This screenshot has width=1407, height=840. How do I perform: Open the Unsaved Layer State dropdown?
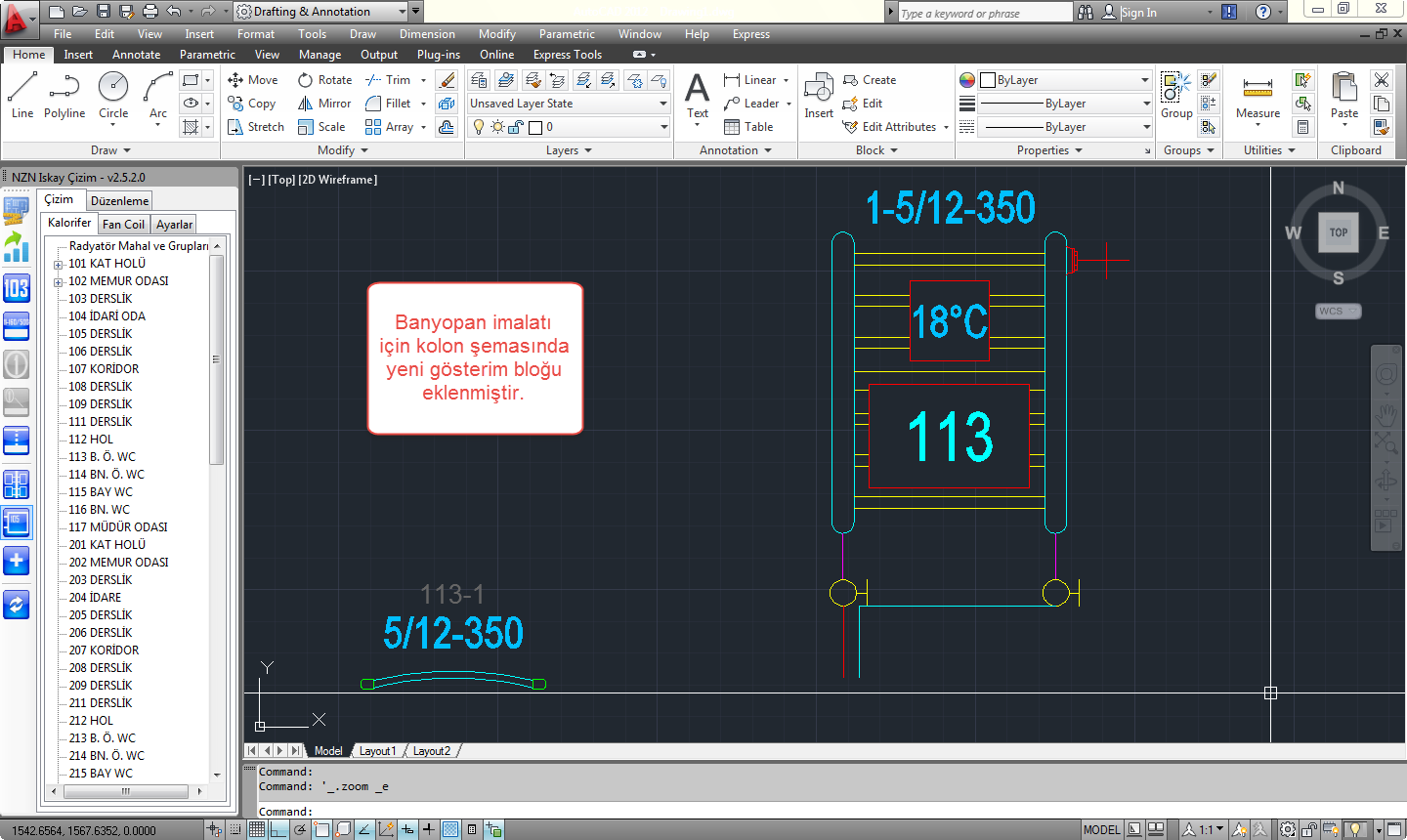[x=569, y=104]
